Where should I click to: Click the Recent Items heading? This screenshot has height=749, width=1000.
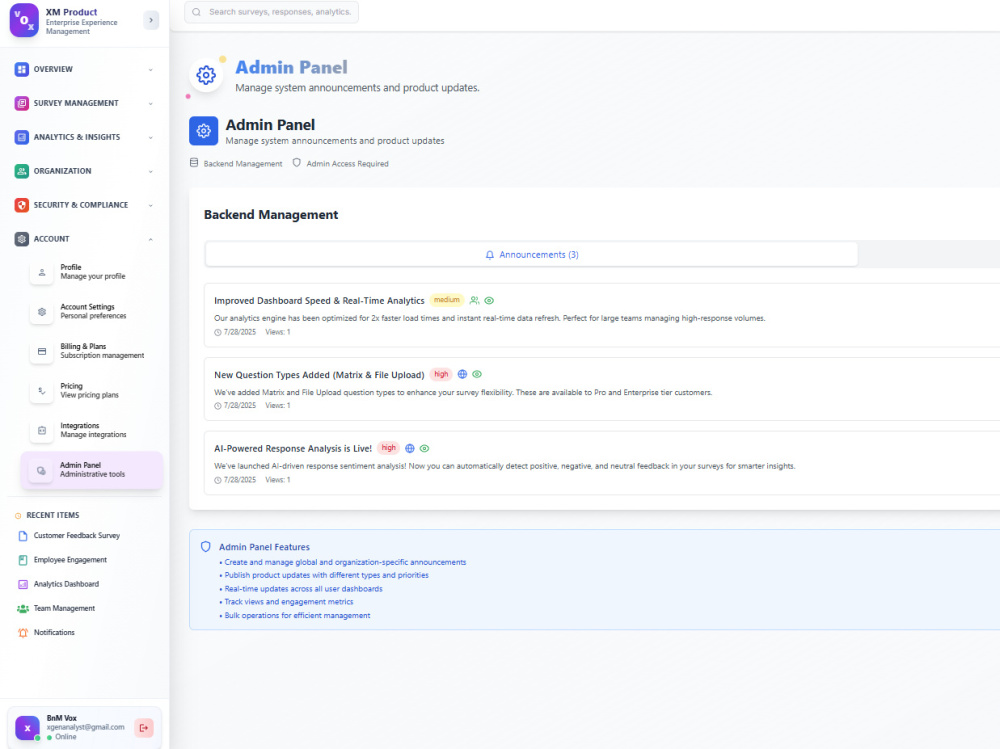(53, 515)
